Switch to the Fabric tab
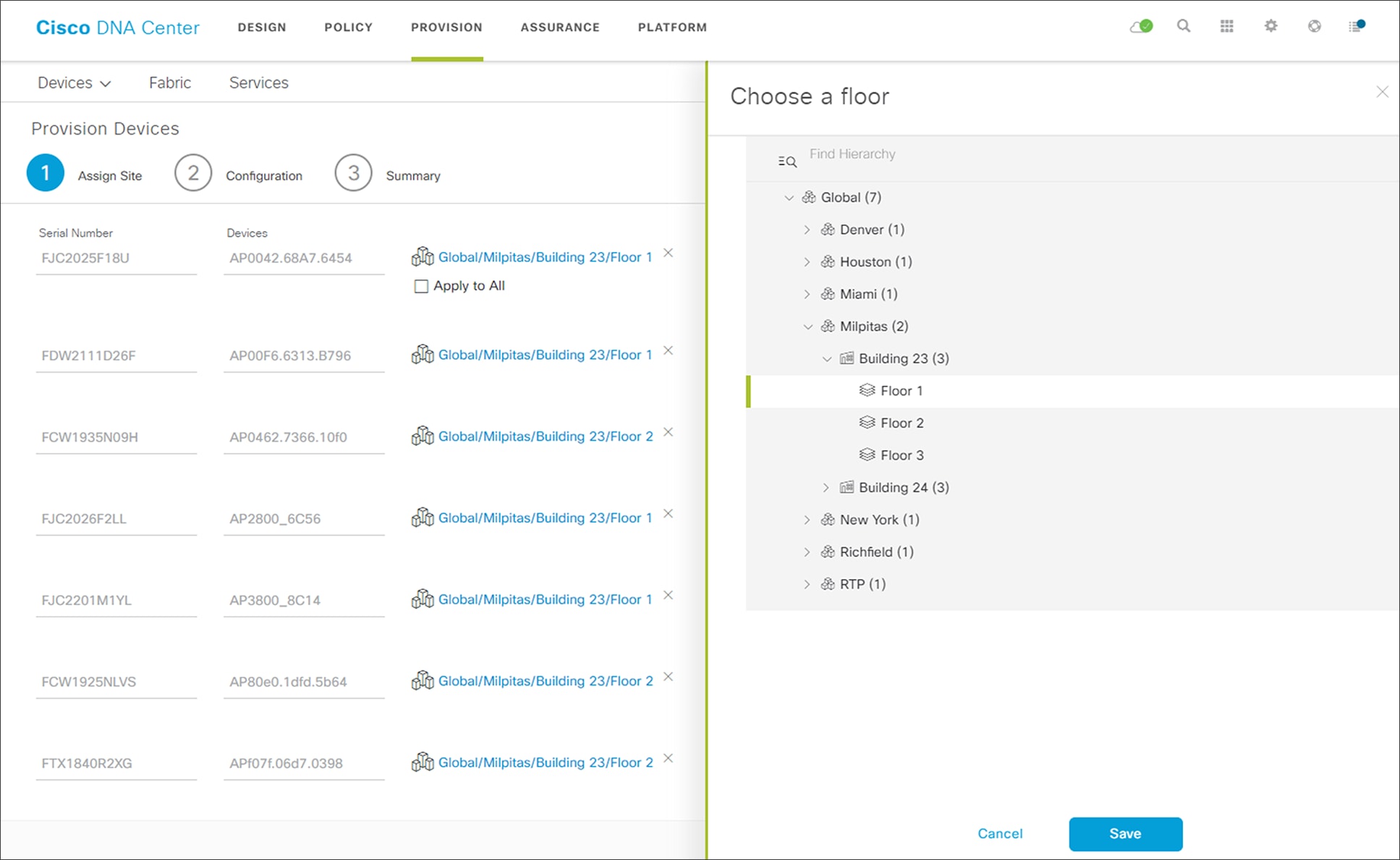 click(170, 83)
